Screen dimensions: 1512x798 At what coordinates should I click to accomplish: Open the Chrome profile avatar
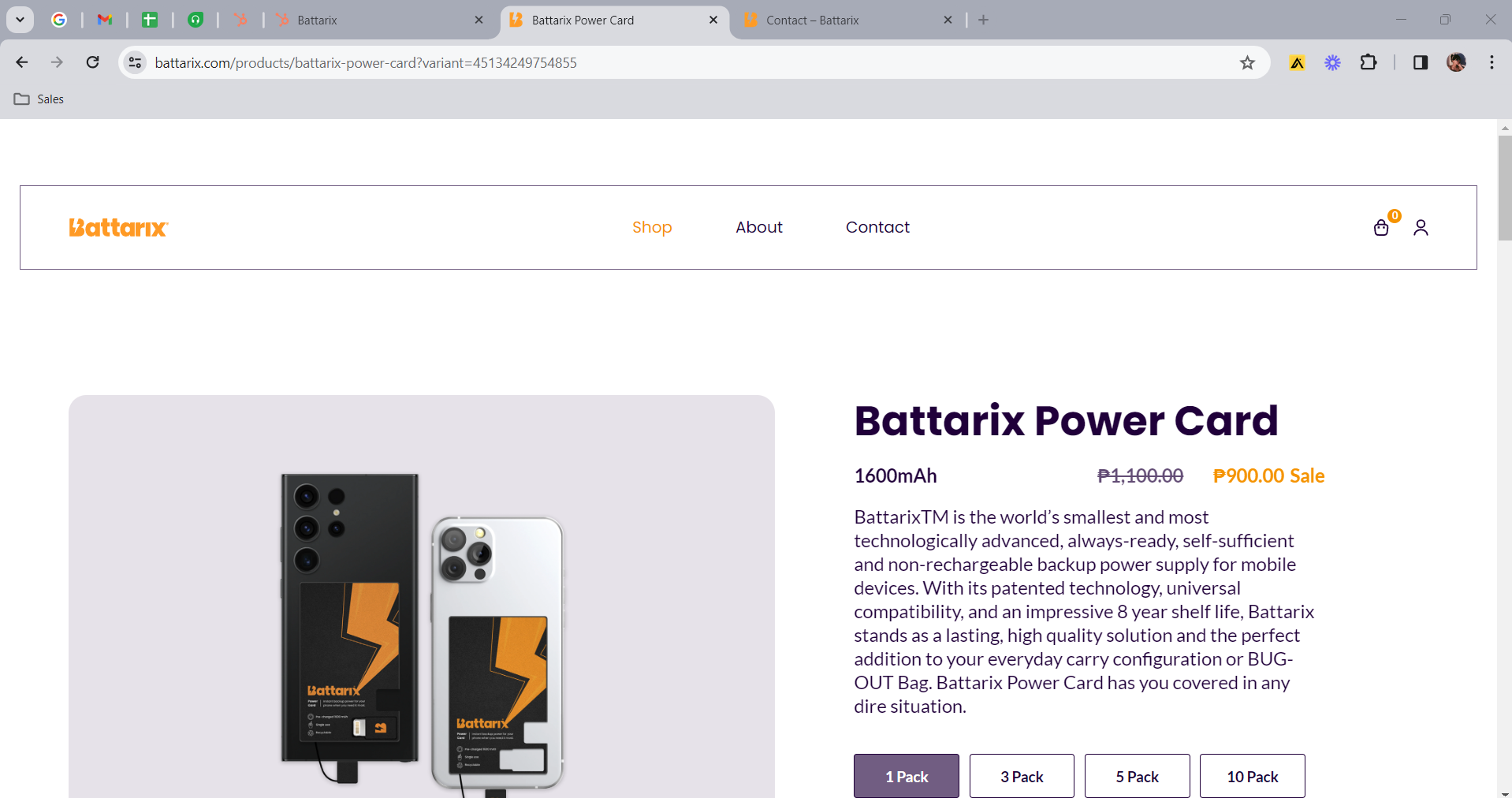(x=1456, y=62)
